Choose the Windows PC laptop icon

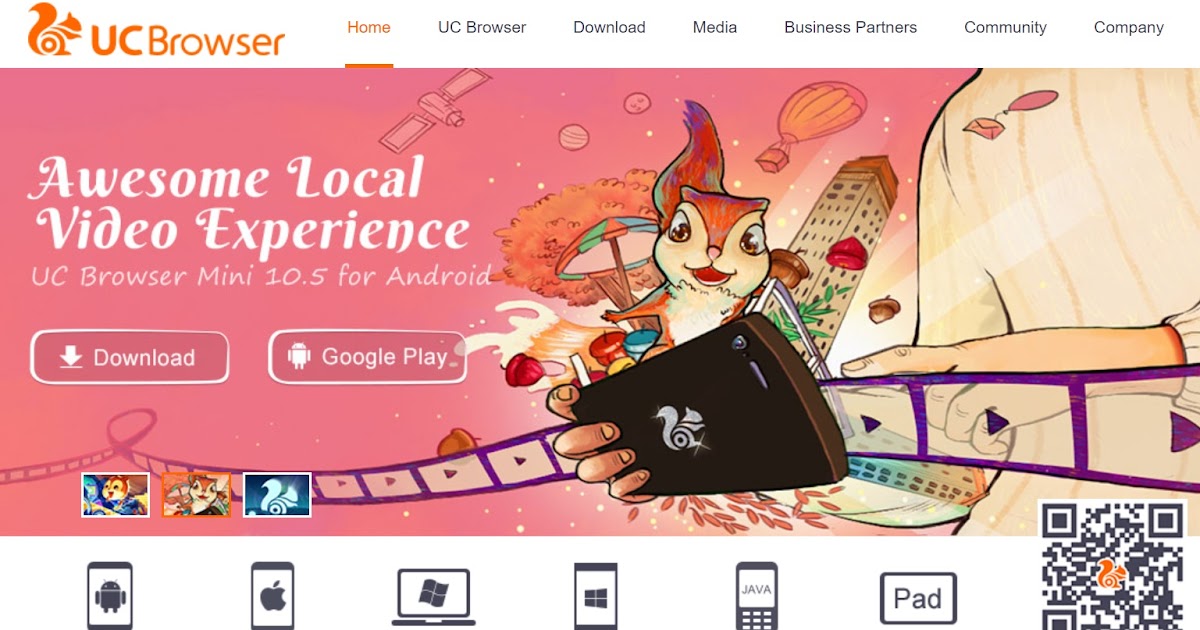433,597
